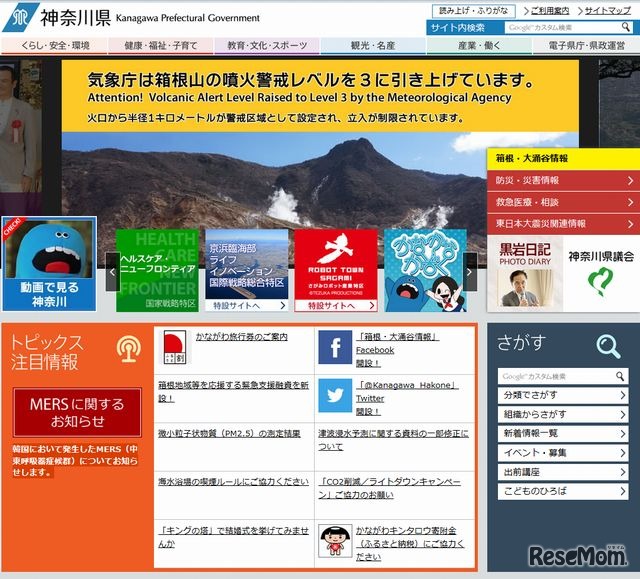Click the Kintaro donation mascot icon

335,541
